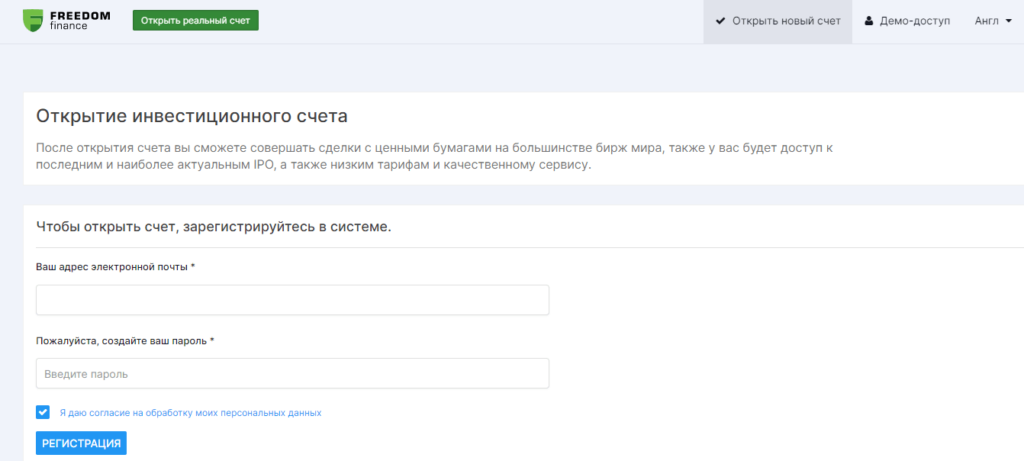The width and height of the screenshot is (1024, 461).
Task: Click the Чтобы открыть счет, зарегистрируйтесь heading
Action: [214, 228]
